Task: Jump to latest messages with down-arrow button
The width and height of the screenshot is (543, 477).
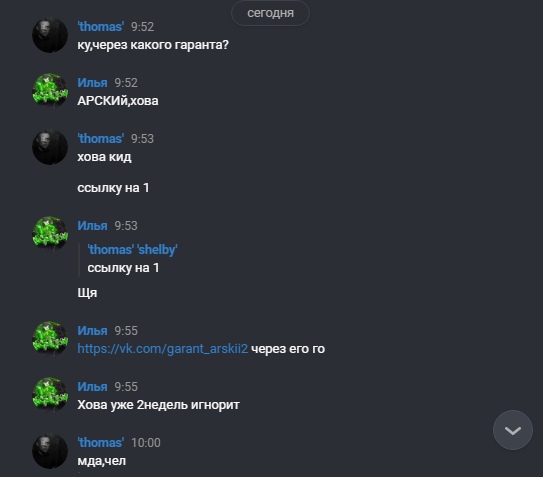Action: coord(513,430)
